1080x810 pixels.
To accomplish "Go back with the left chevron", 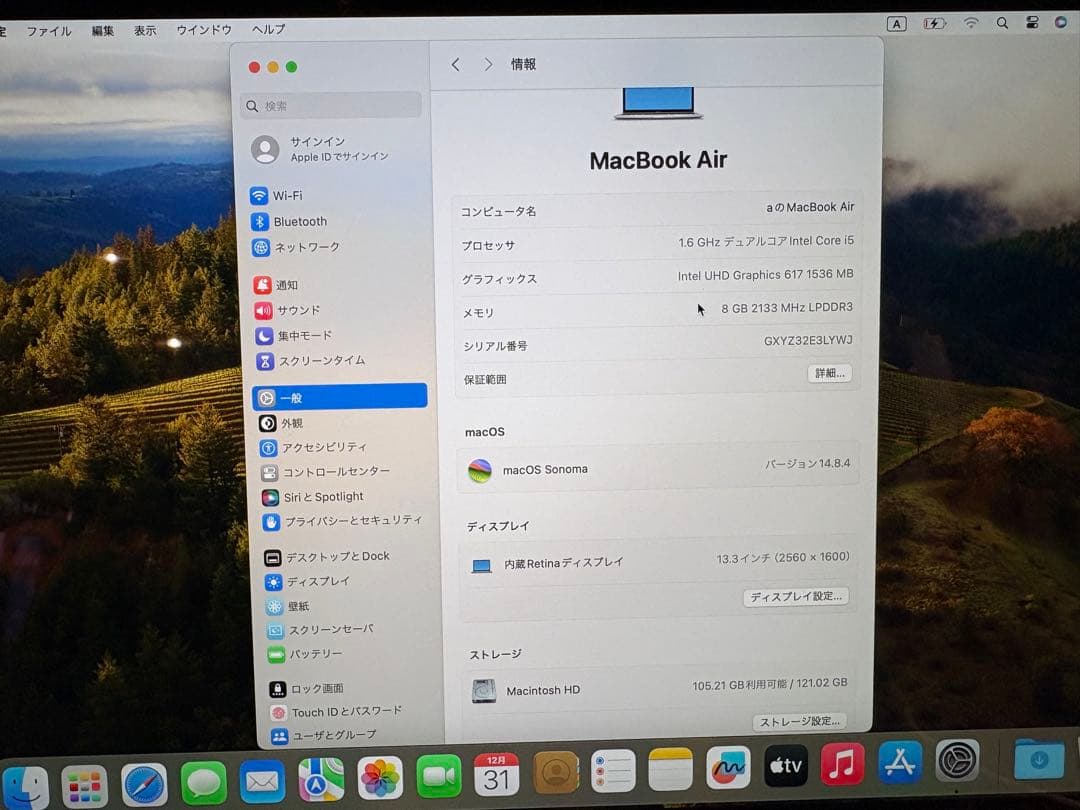I will 455,65.
